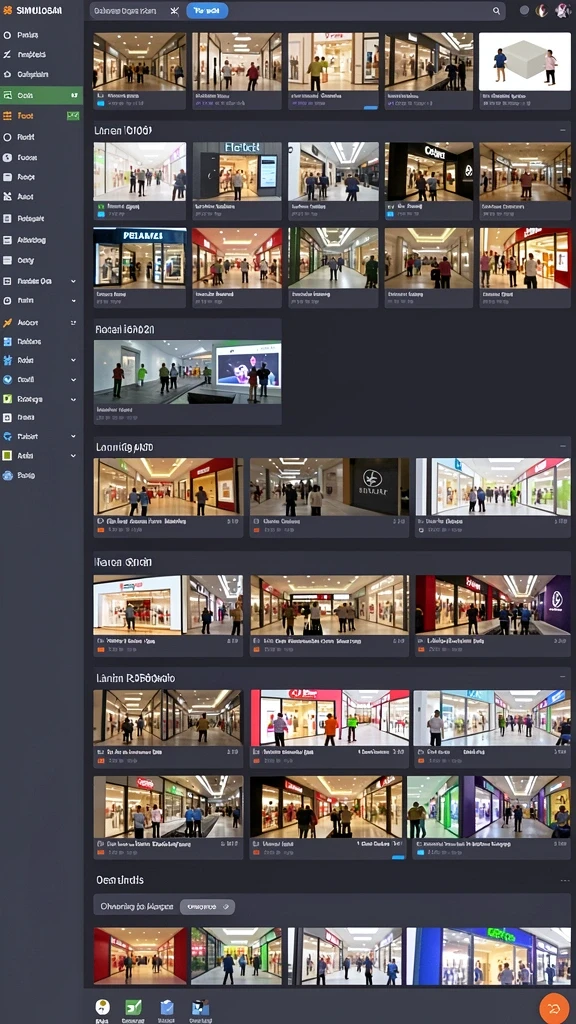
Task: Click the round profile icon left of the avatar
Action: click(x=541, y=10)
